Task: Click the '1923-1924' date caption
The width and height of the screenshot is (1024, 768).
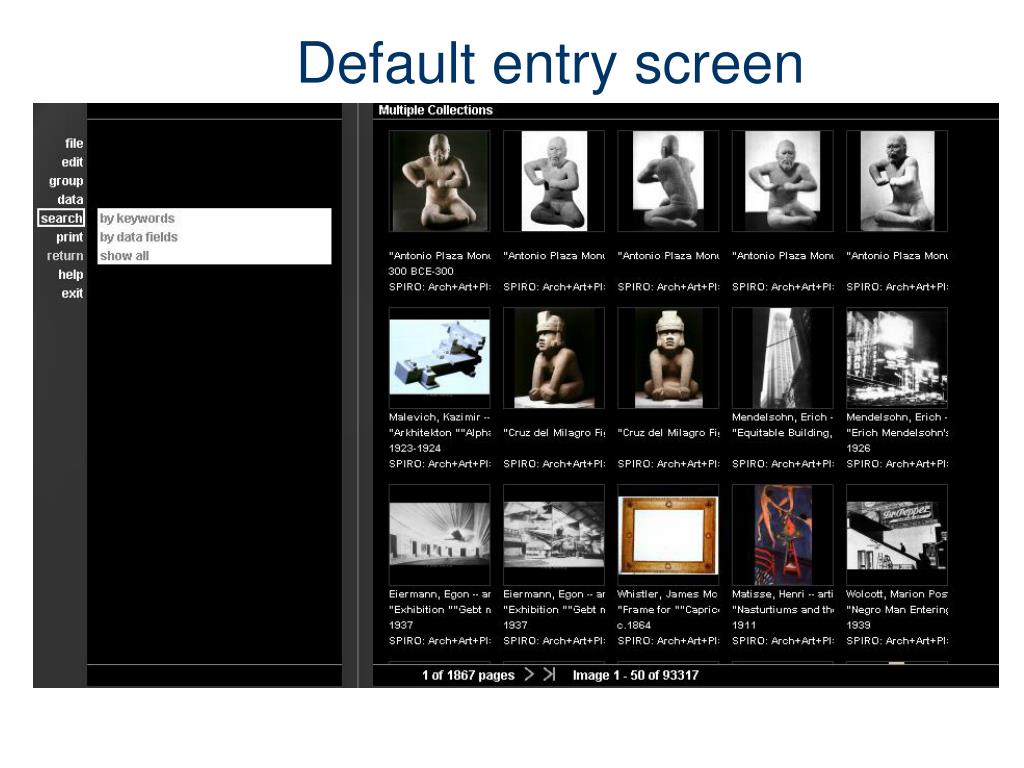Action: [415, 448]
